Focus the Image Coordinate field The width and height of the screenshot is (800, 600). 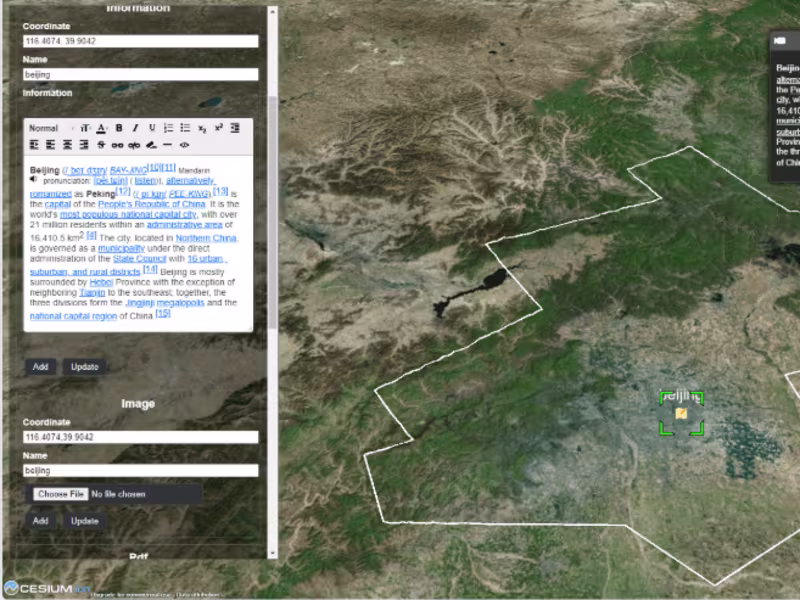coord(140,437)
